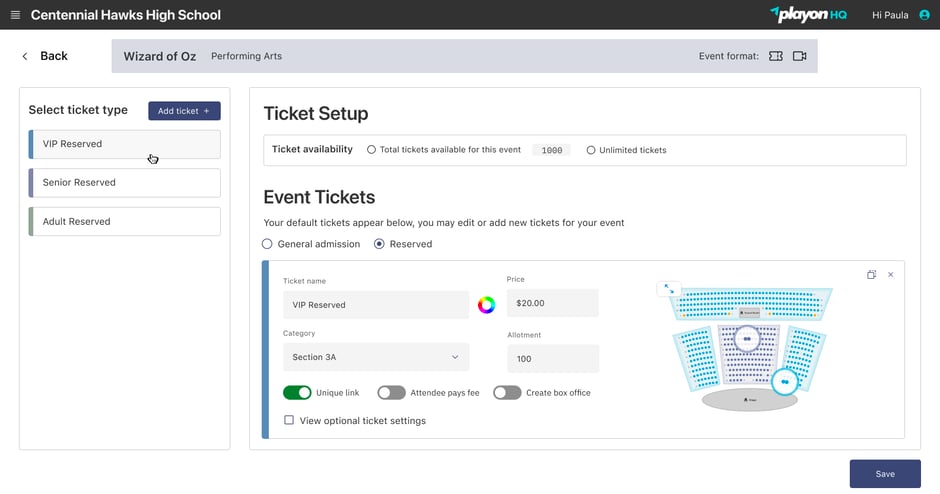This screenshot has width=940, height=494.
Task: Select the ticketed event format icon
Action: (776, 56)
